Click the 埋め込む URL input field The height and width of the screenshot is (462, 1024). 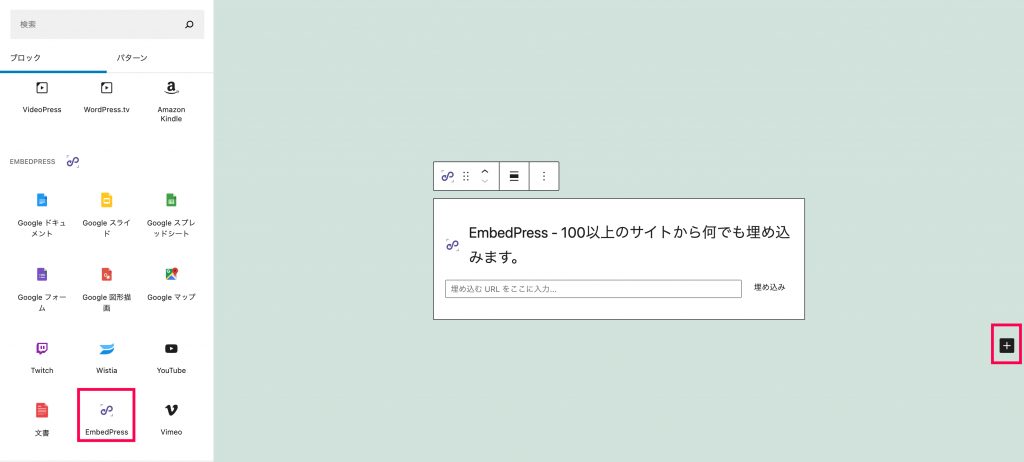[593, 289]
